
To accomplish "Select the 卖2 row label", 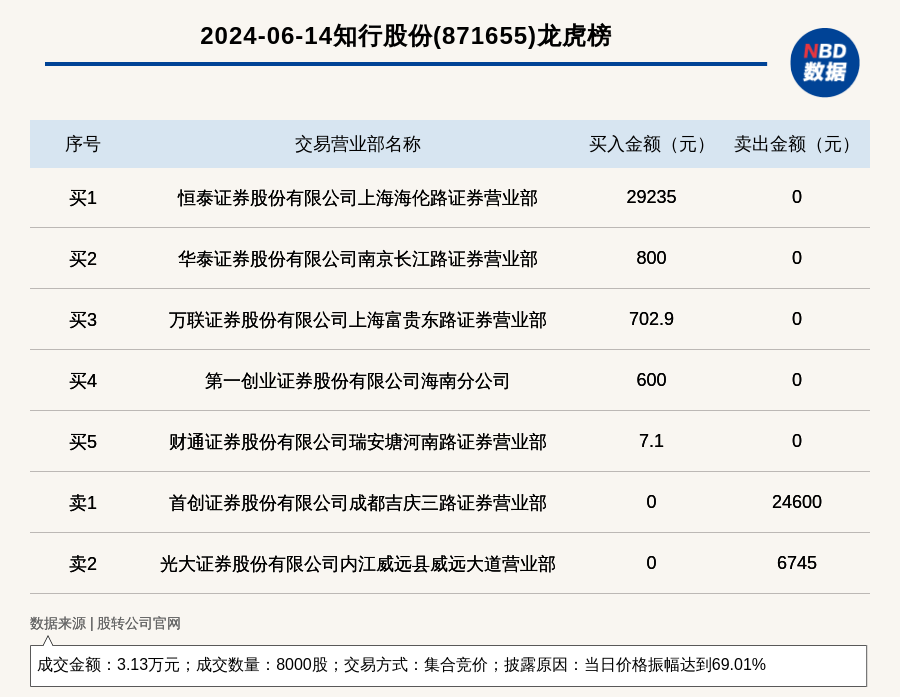I will (83, 564).
